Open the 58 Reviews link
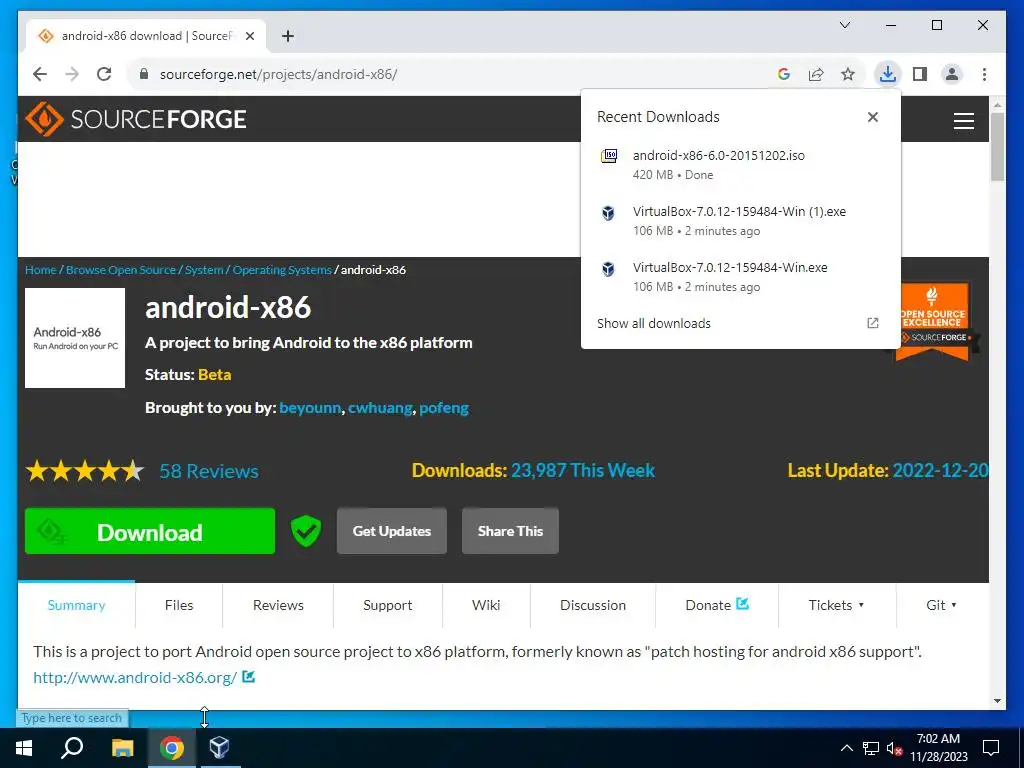 pyautogui.click(x=209, y=471)
